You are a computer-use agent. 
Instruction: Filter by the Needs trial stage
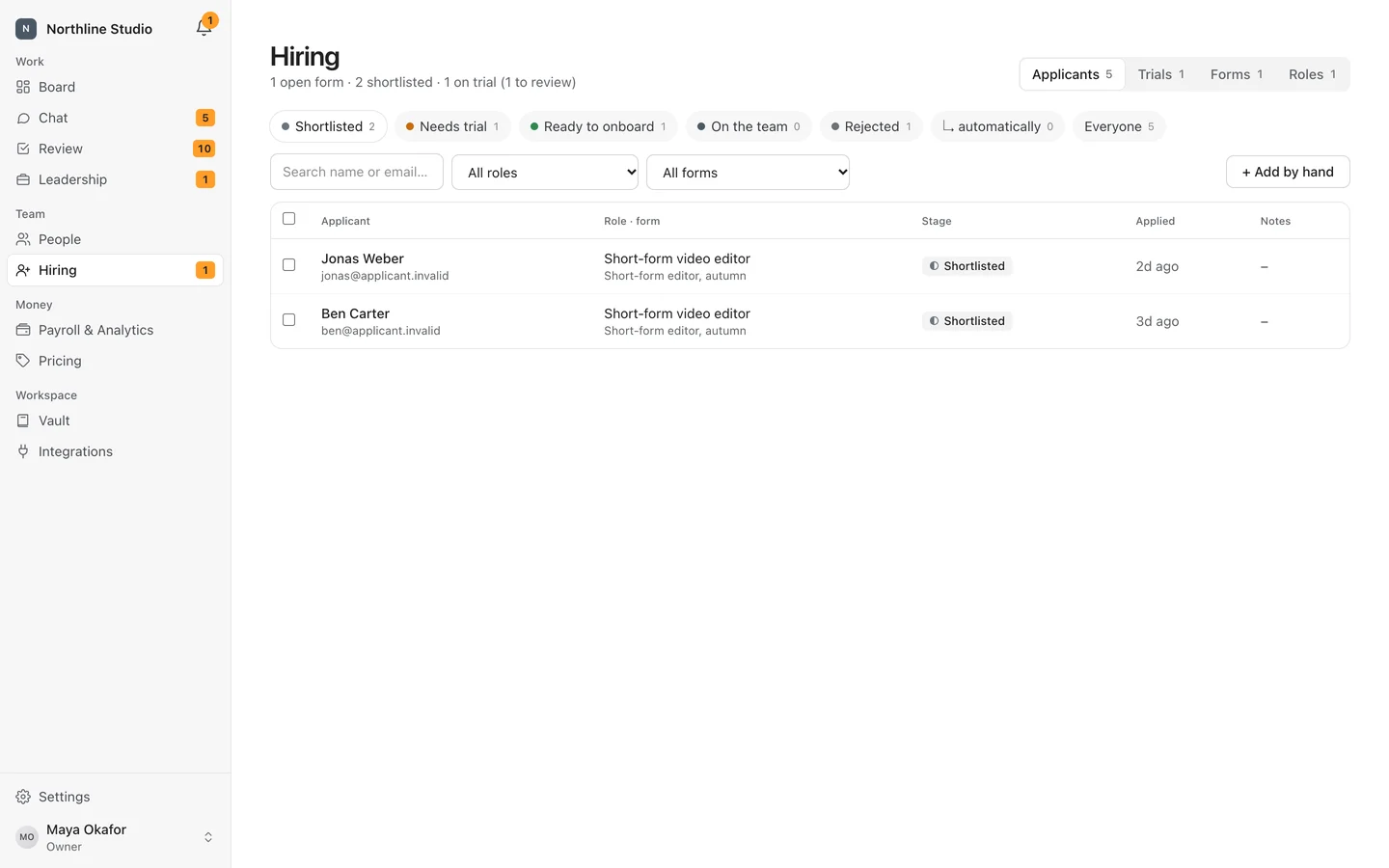click(x=452, y=126)
